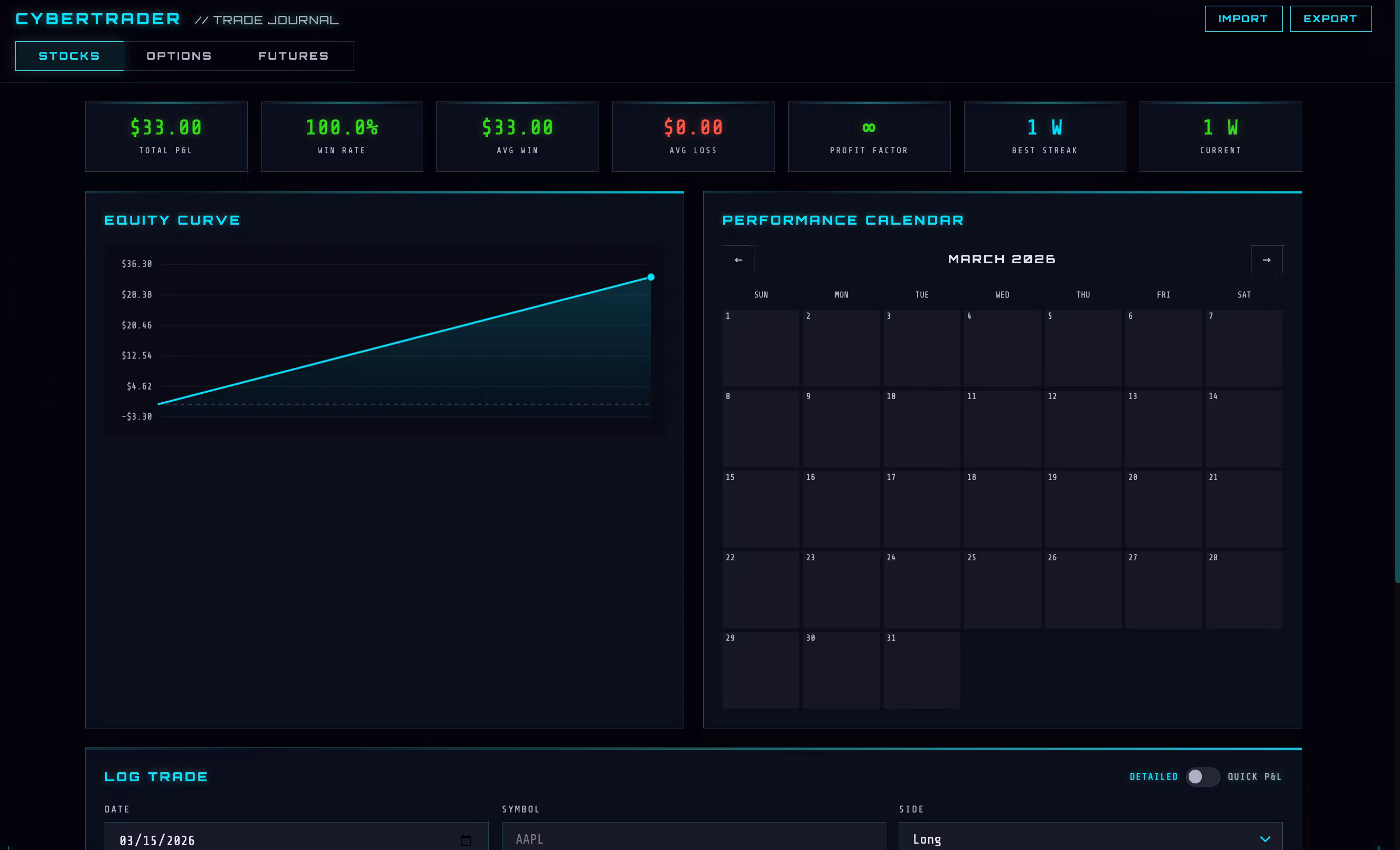Click the CYBERTRADER logo title
The width and height of the screenshot is (1400, 850).
[x=98, y=19]
